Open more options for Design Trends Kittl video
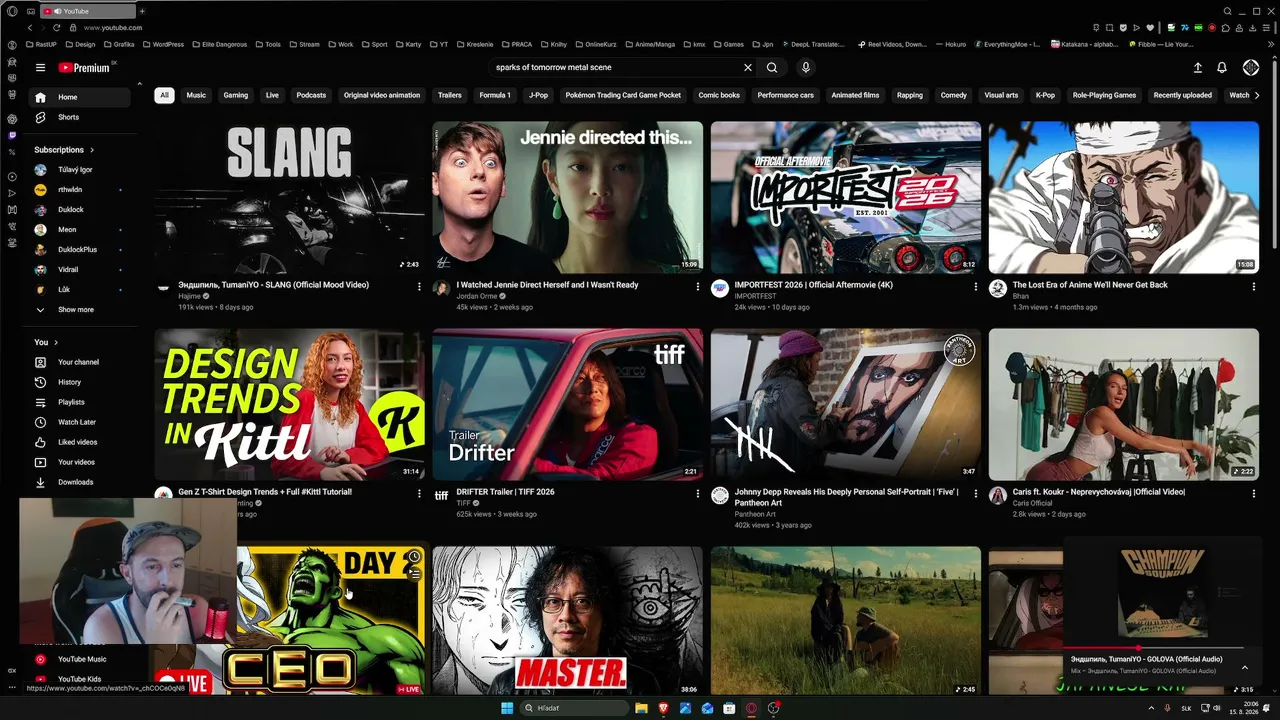1280x720 pixels. (x=419, y=494)
